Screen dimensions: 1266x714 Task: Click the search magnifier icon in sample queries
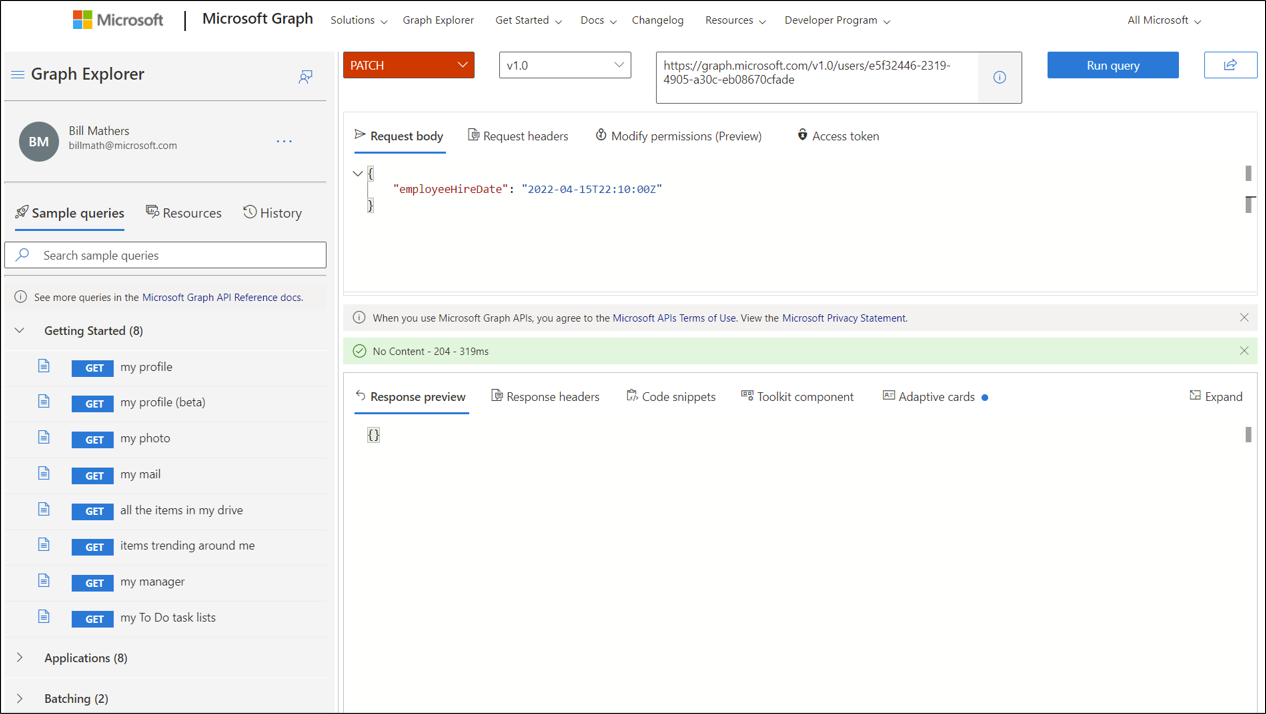point(23,255)
